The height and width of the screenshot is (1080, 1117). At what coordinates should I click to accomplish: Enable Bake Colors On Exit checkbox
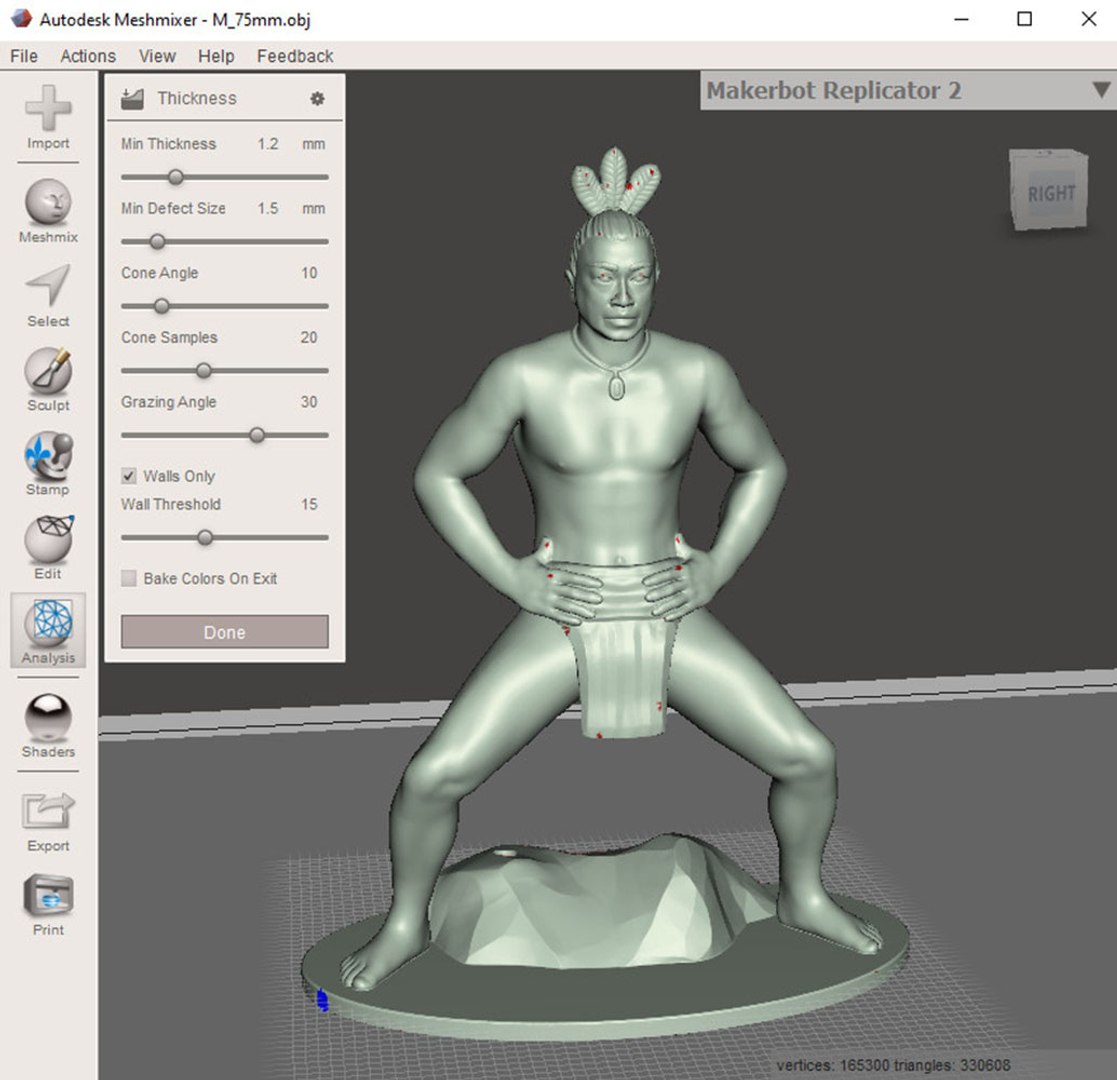point(129,578)
